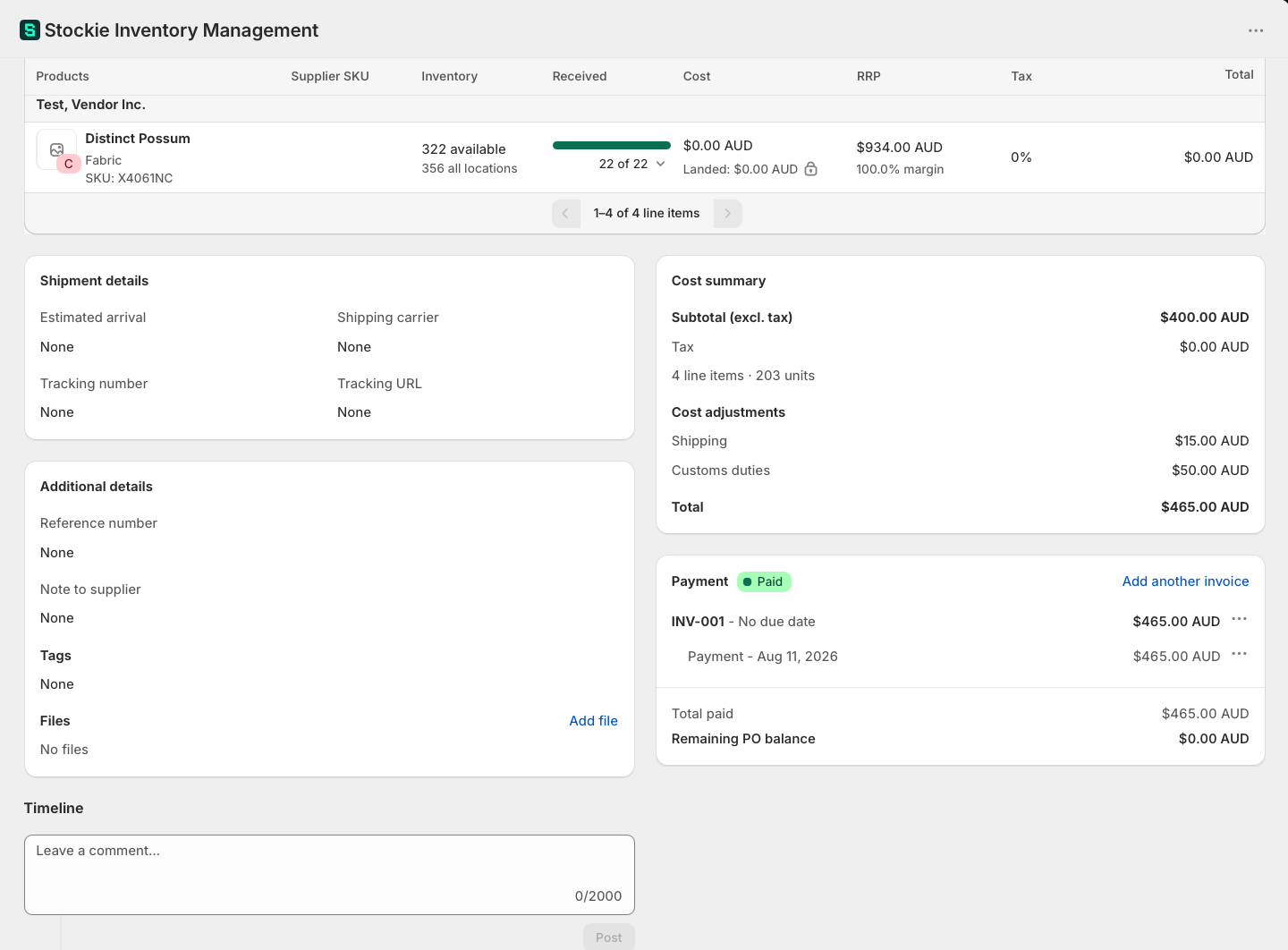The width and height of the screenshot is (1288, 950).
Task: Click the Estimated arrival label
Action: [93, 318]
